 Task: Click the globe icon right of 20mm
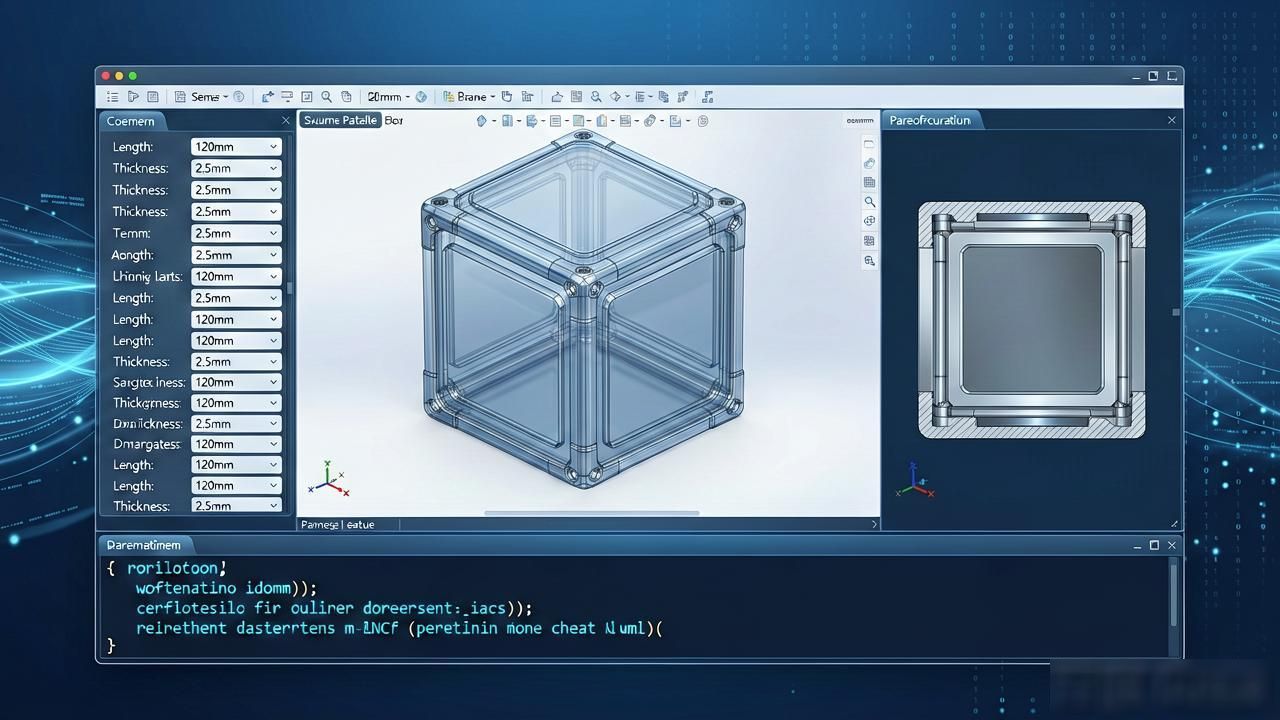pyautogui.click(x=421, y=97)
